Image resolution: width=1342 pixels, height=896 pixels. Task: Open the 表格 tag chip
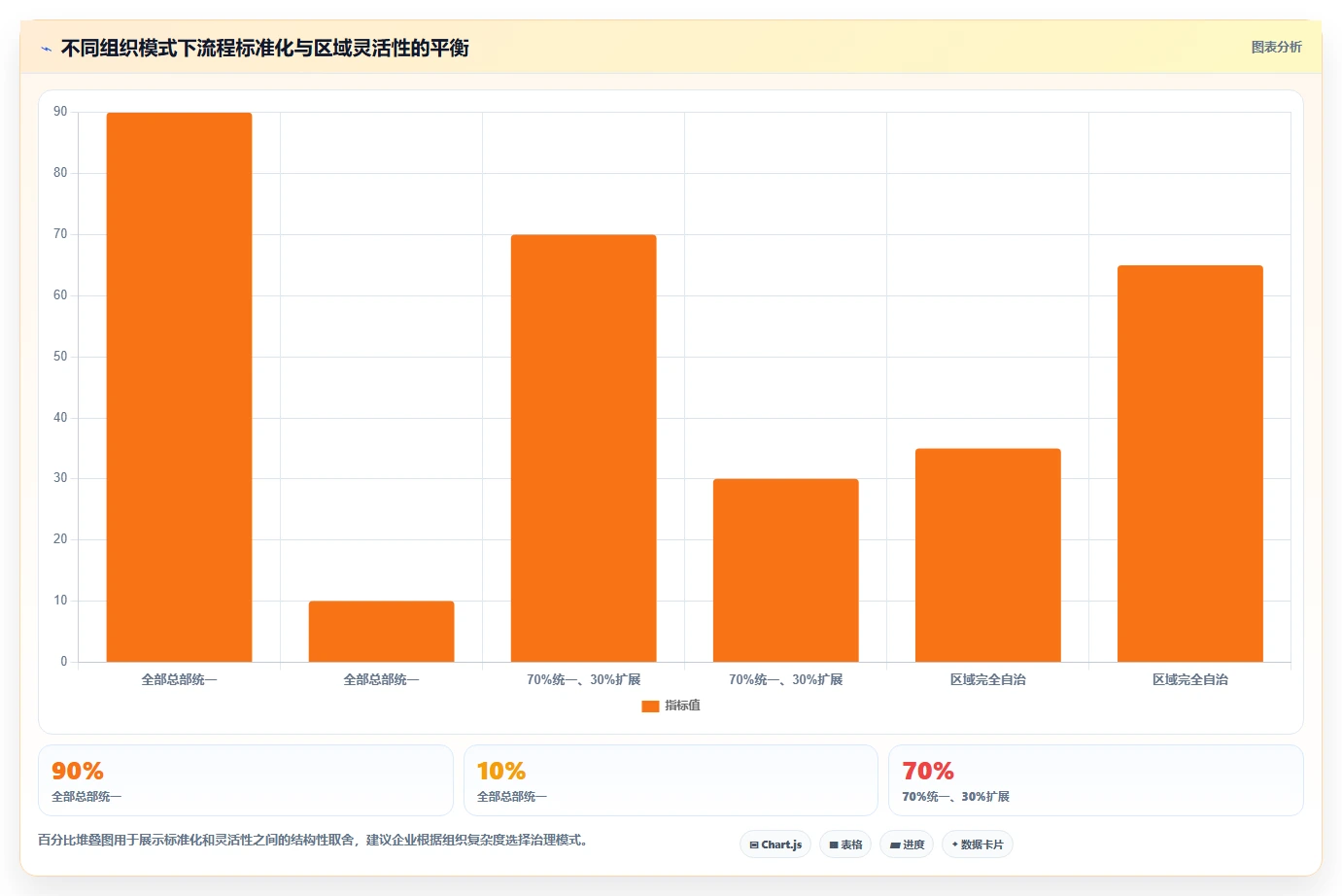(x=845, y=844)
